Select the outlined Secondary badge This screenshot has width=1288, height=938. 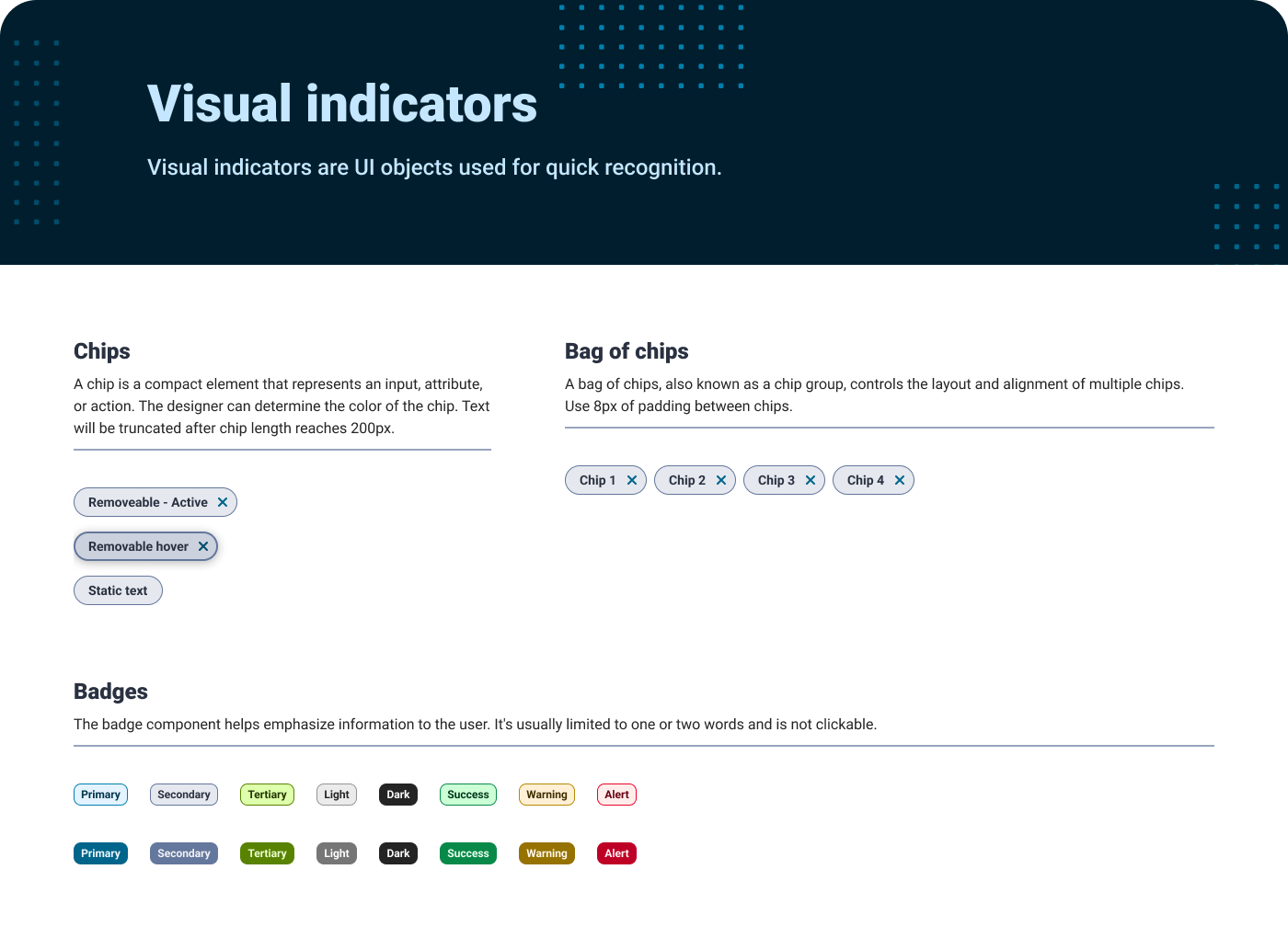click(x=184, y=795)
